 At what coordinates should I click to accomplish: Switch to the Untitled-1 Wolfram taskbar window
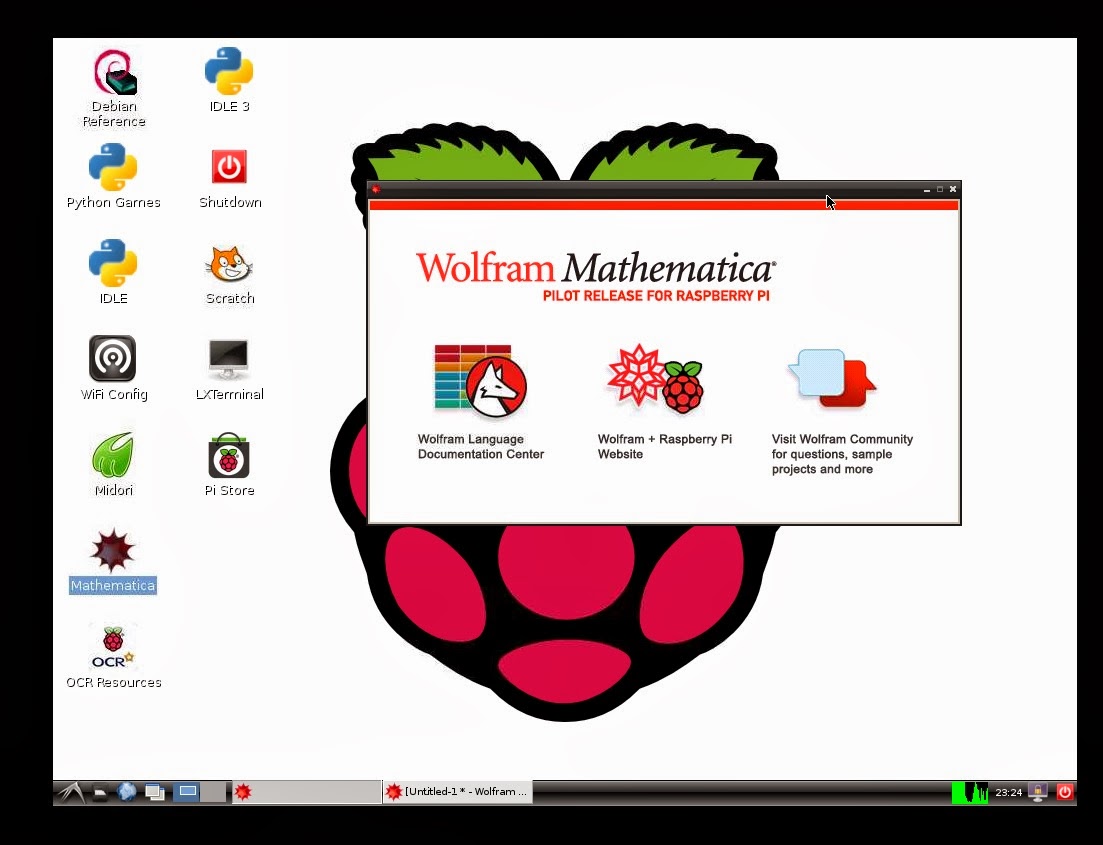click(458, 792)
